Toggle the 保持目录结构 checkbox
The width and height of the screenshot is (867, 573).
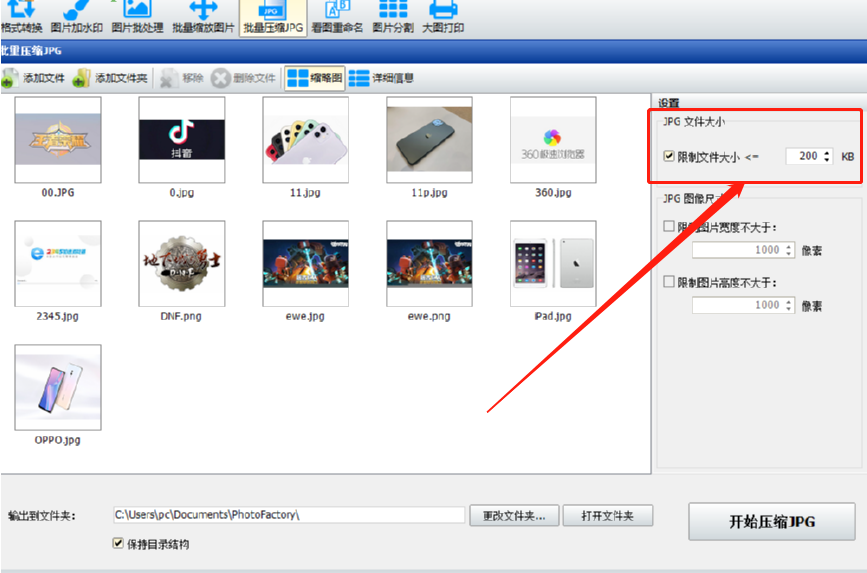[118, 543]
